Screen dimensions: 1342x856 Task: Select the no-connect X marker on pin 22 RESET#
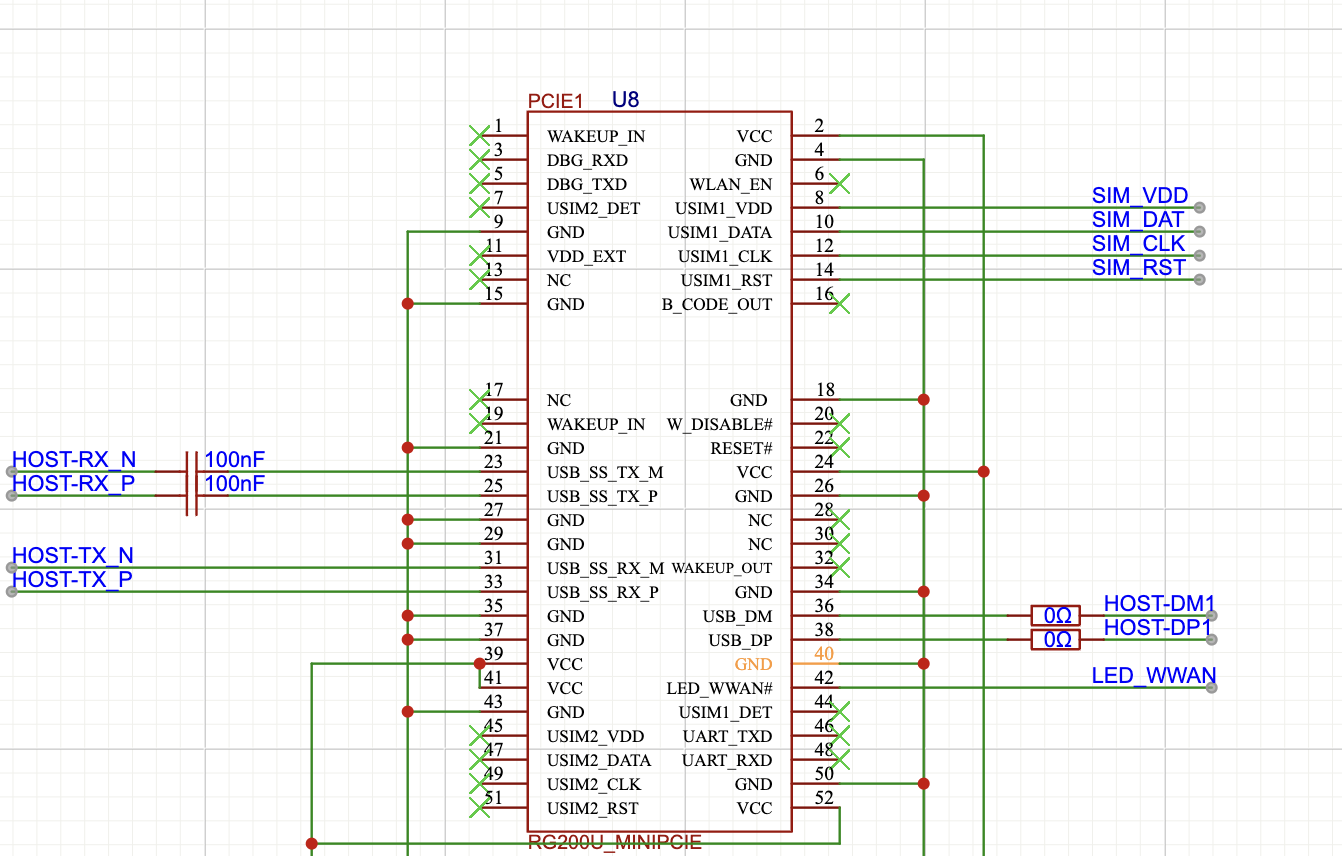(x=840, y=447)
